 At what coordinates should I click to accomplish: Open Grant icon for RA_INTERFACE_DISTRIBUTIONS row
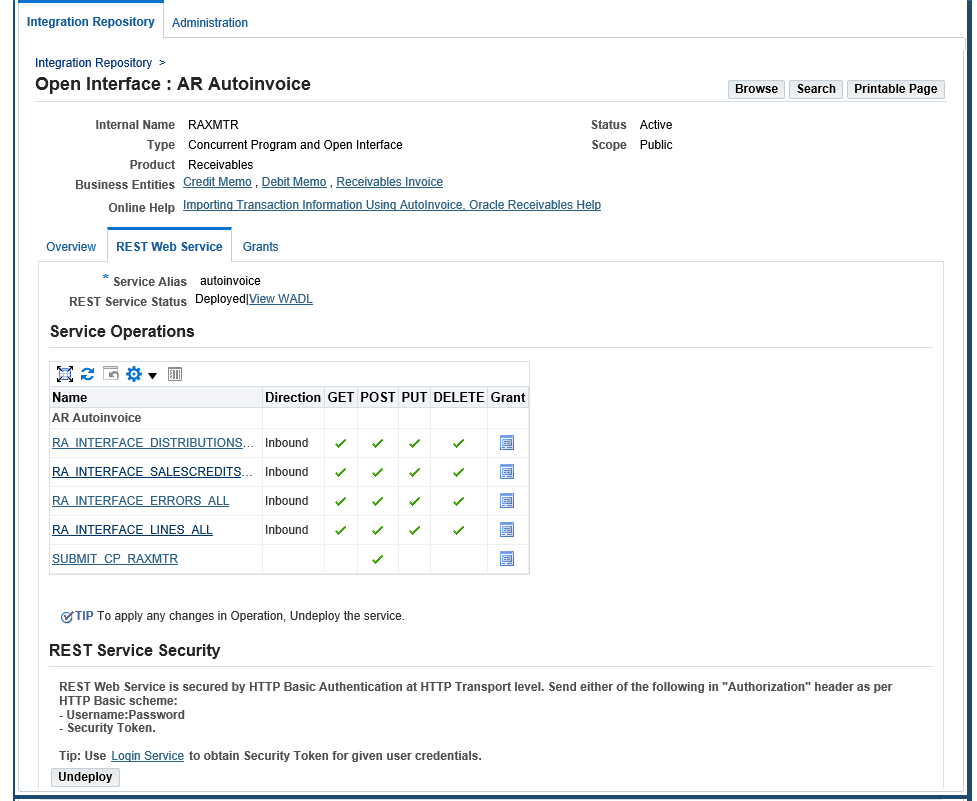(507, 443)
